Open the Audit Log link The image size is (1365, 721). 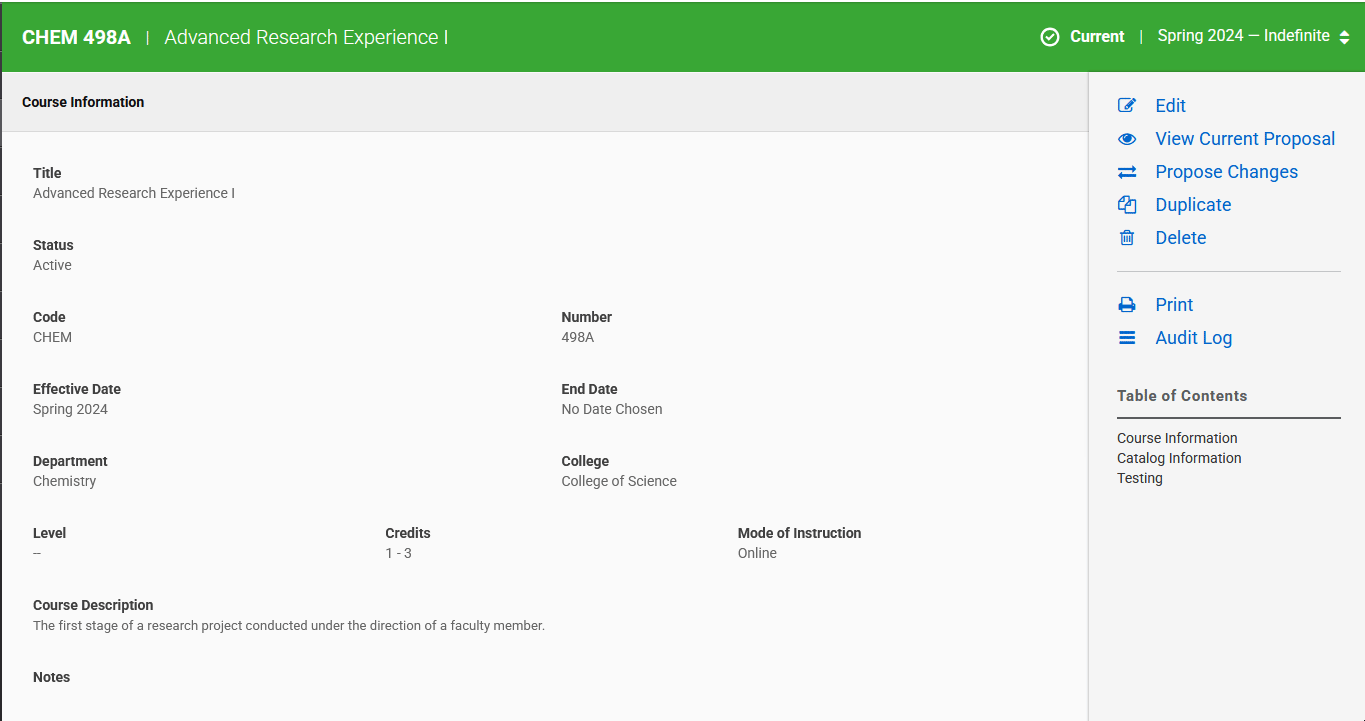point(1193,338)
